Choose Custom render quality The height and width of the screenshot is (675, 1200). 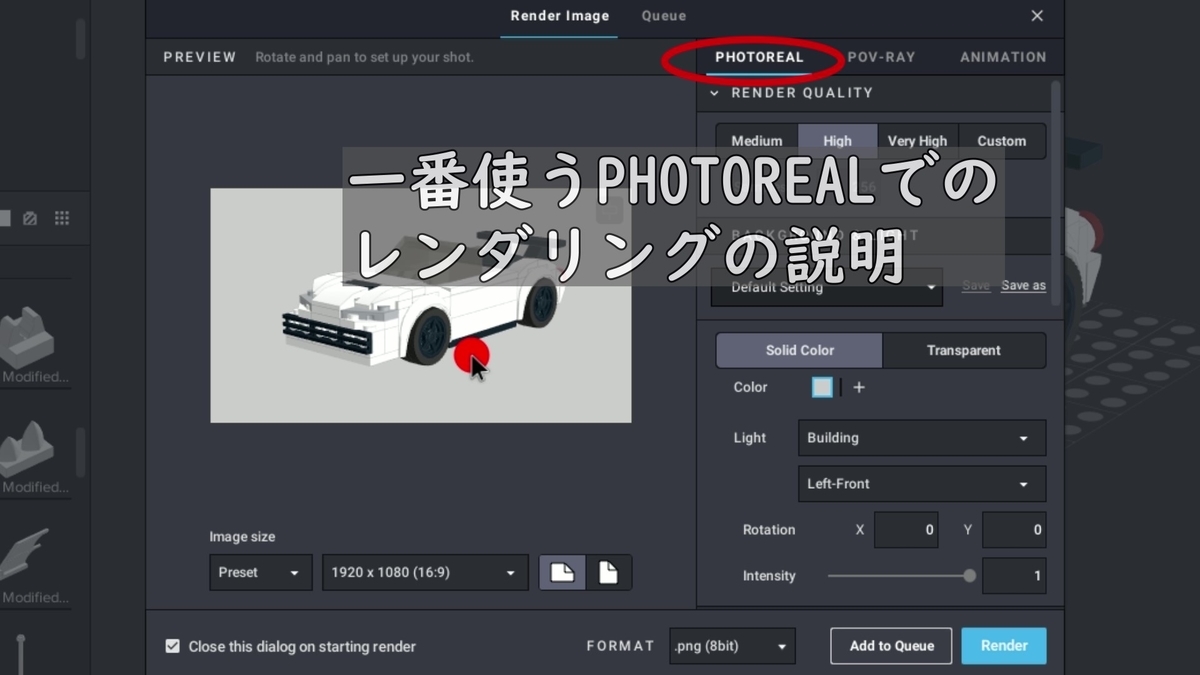1002,141
